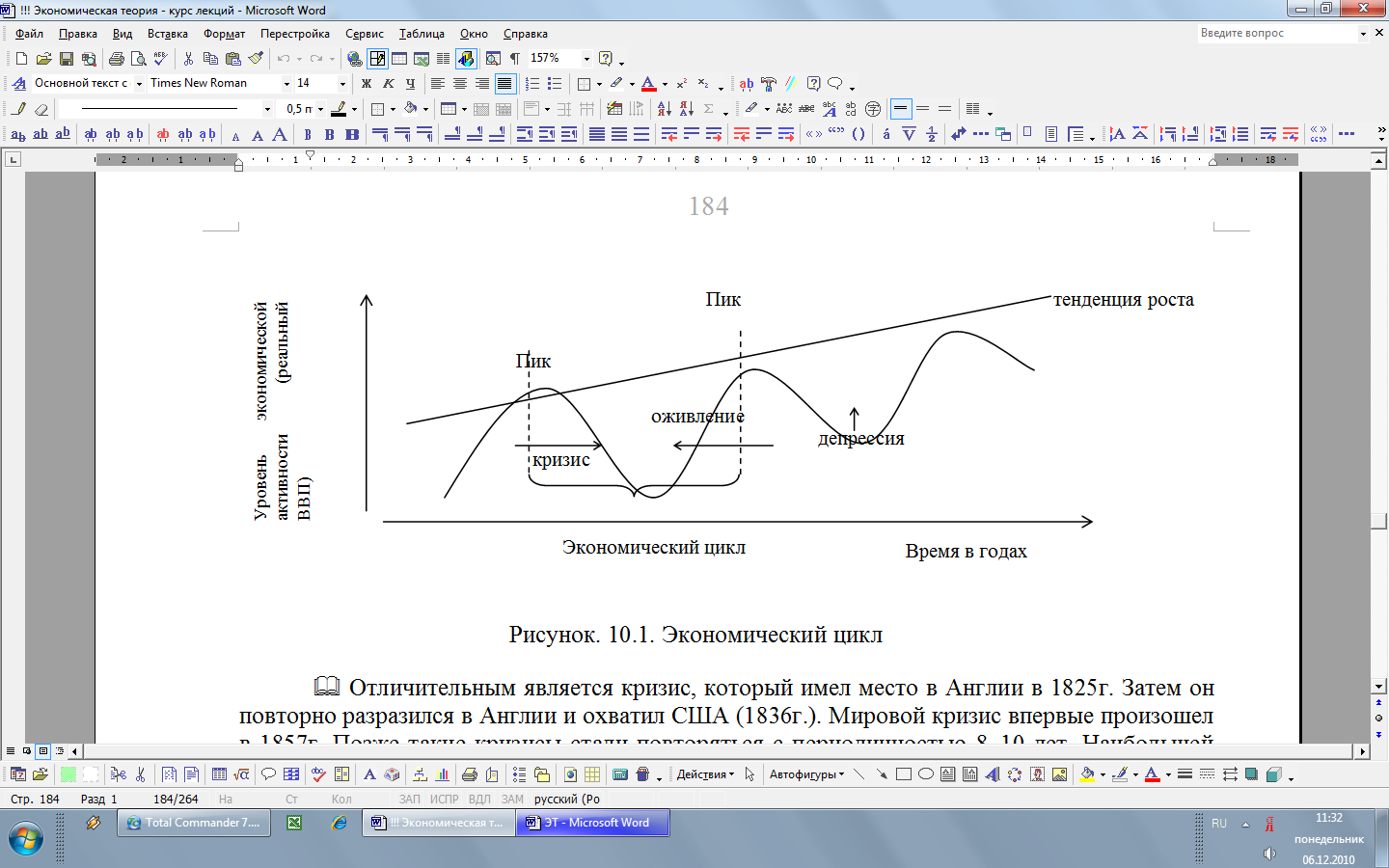Toggle Italic (К) formatting
Image resolution: width=1389 pixels, height=868 pixels.
tap(389, 84)
